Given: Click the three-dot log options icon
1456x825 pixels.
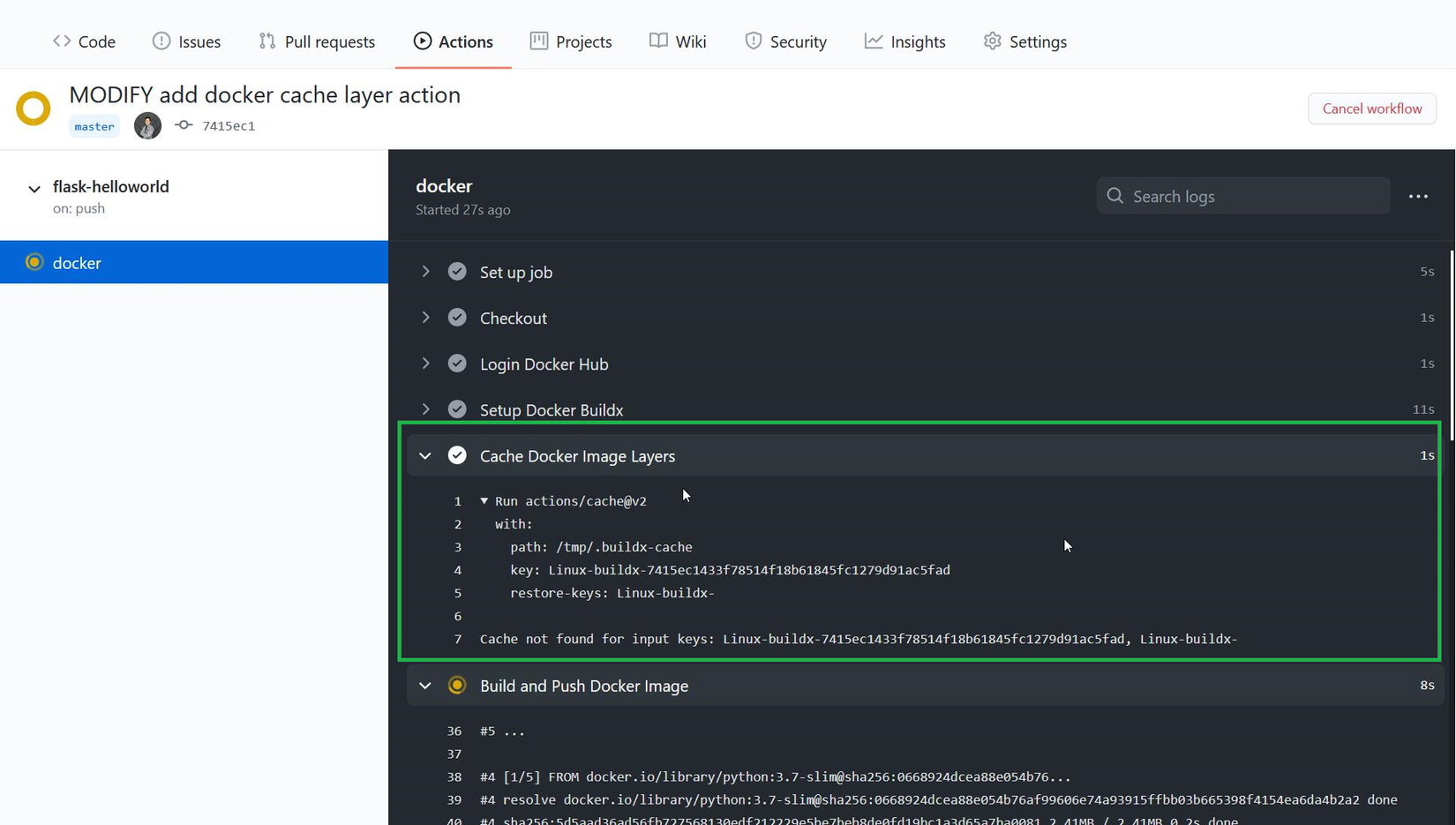Looking at the screenshot, I should [1418, 196].
